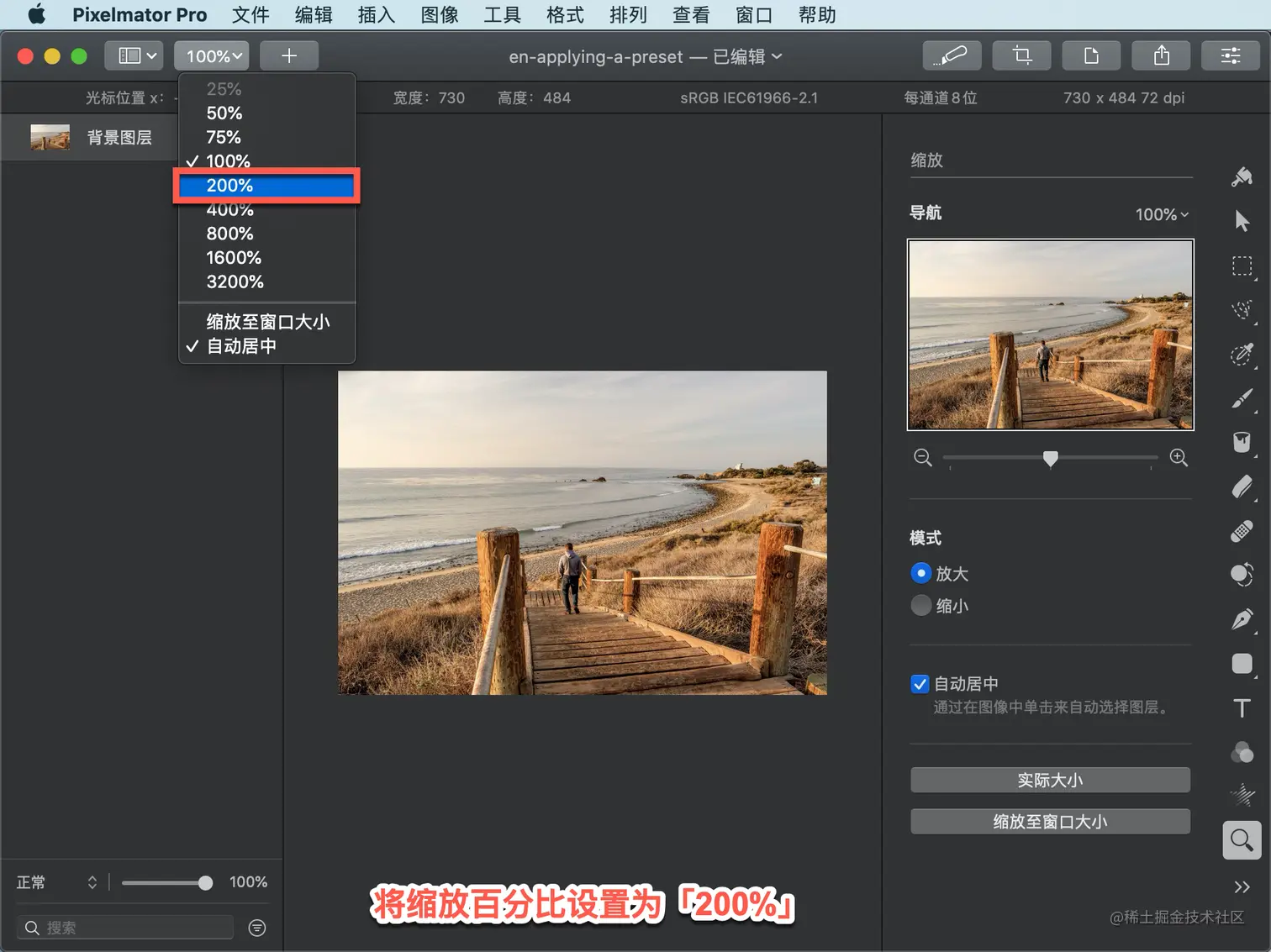Screen dimensions: 1271x952
Task: Open the navigator 100% zoom dropdown
Action: 1163,214
